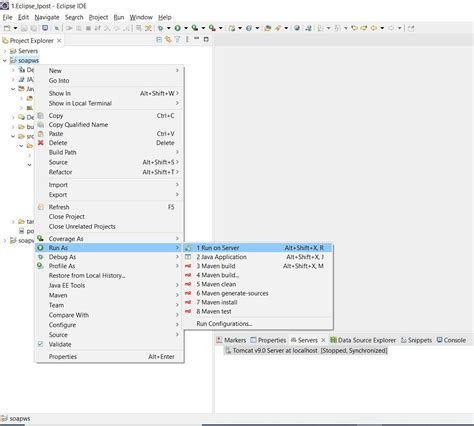The width and height of the screenshot is (474, 426).
Task: Open the Project Explorer view menu
Action: tap(187, 40)
